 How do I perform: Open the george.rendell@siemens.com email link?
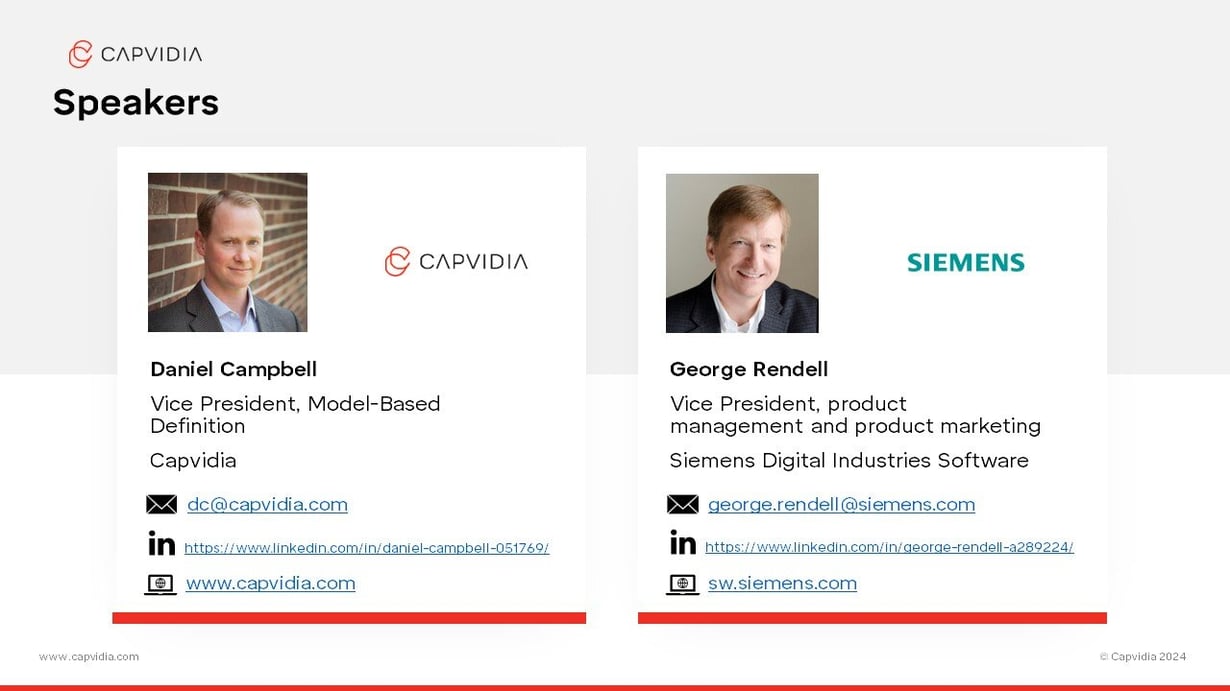pos(841,505)
